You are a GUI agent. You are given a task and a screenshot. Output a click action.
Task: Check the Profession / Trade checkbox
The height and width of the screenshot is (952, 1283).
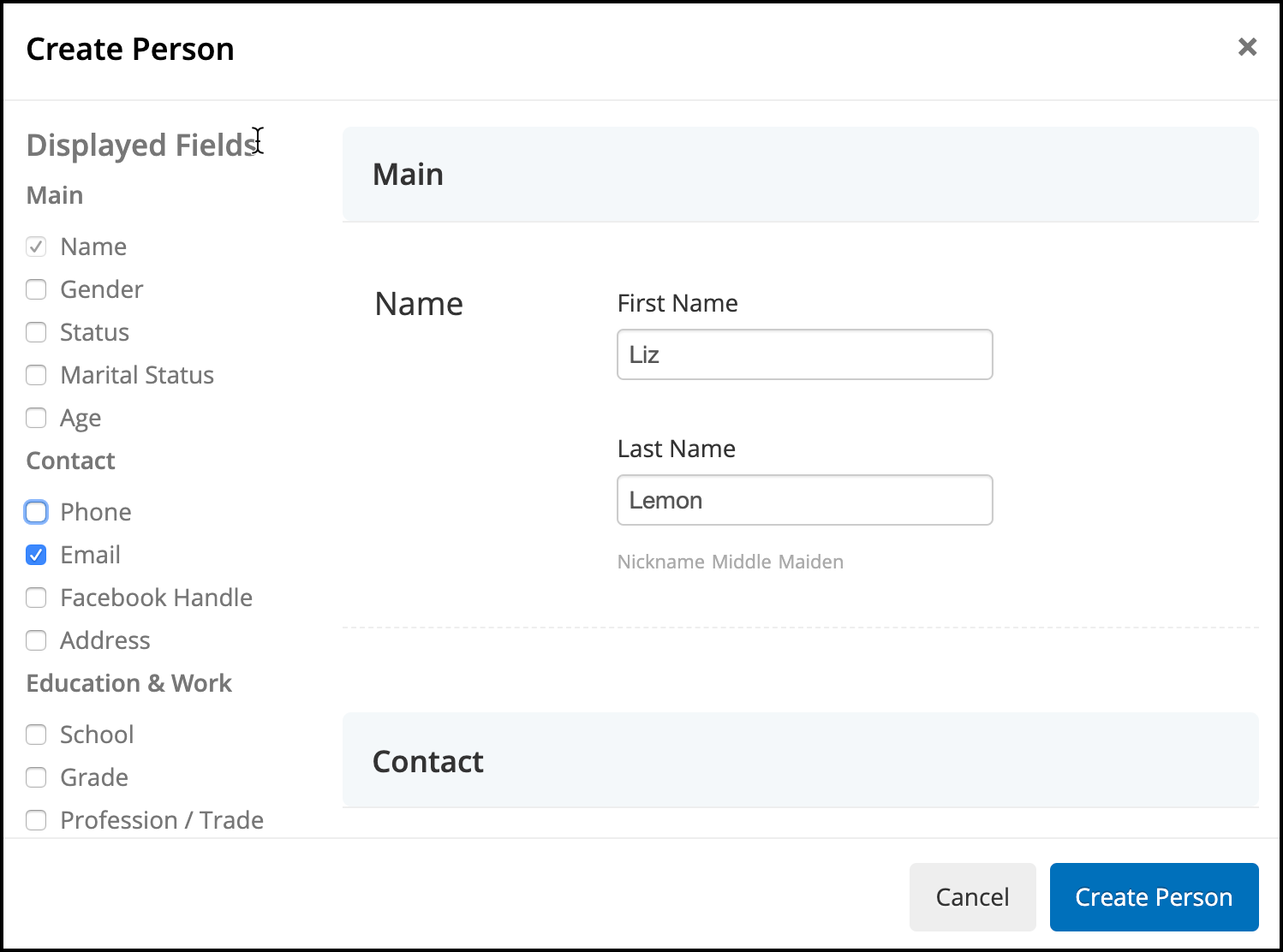point(36,820)
